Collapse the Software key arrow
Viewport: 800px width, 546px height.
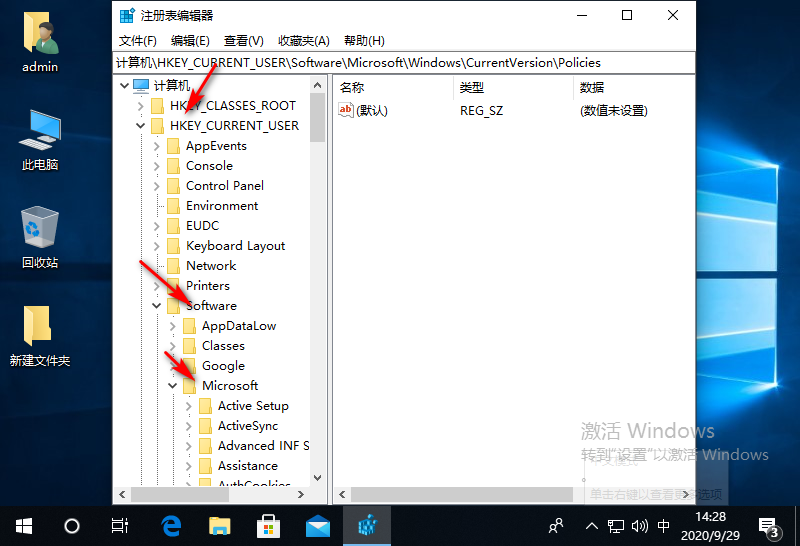[x=156, y=306]
